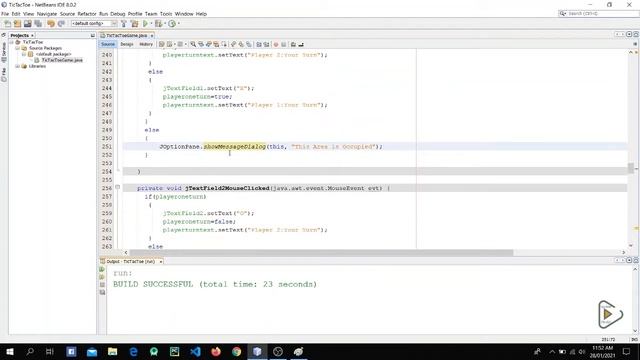The height and width of the screenshot is (360, 640).
Task: Click the Profile Project toolbar icon
Action: click(x=172, y=24)
